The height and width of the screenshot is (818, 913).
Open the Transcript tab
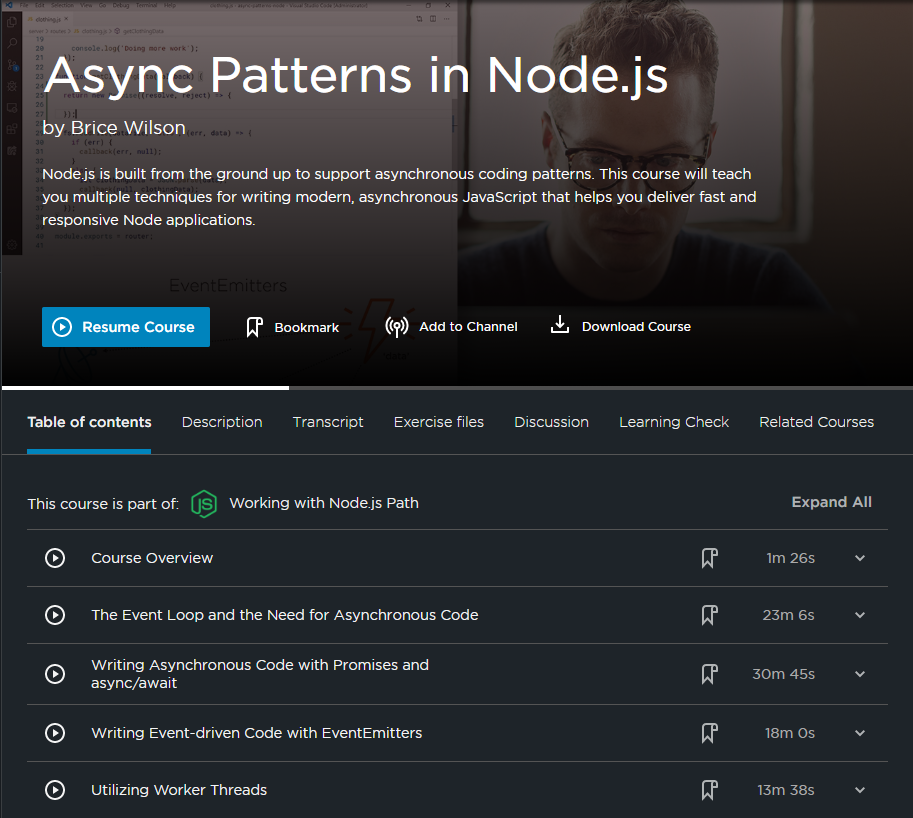point(328,422)
